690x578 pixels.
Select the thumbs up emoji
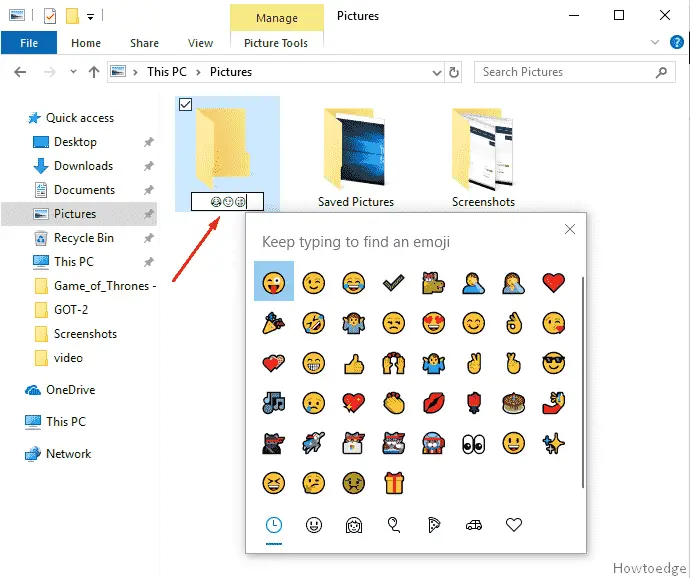pyautogui.click(x=355, y=363)
